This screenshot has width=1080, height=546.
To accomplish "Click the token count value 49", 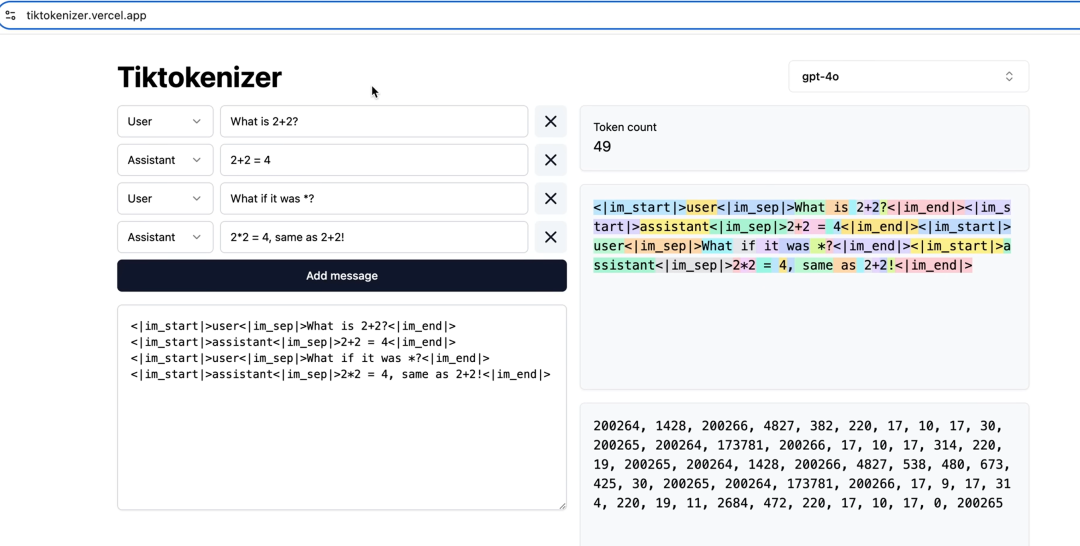I will point(602,147).
